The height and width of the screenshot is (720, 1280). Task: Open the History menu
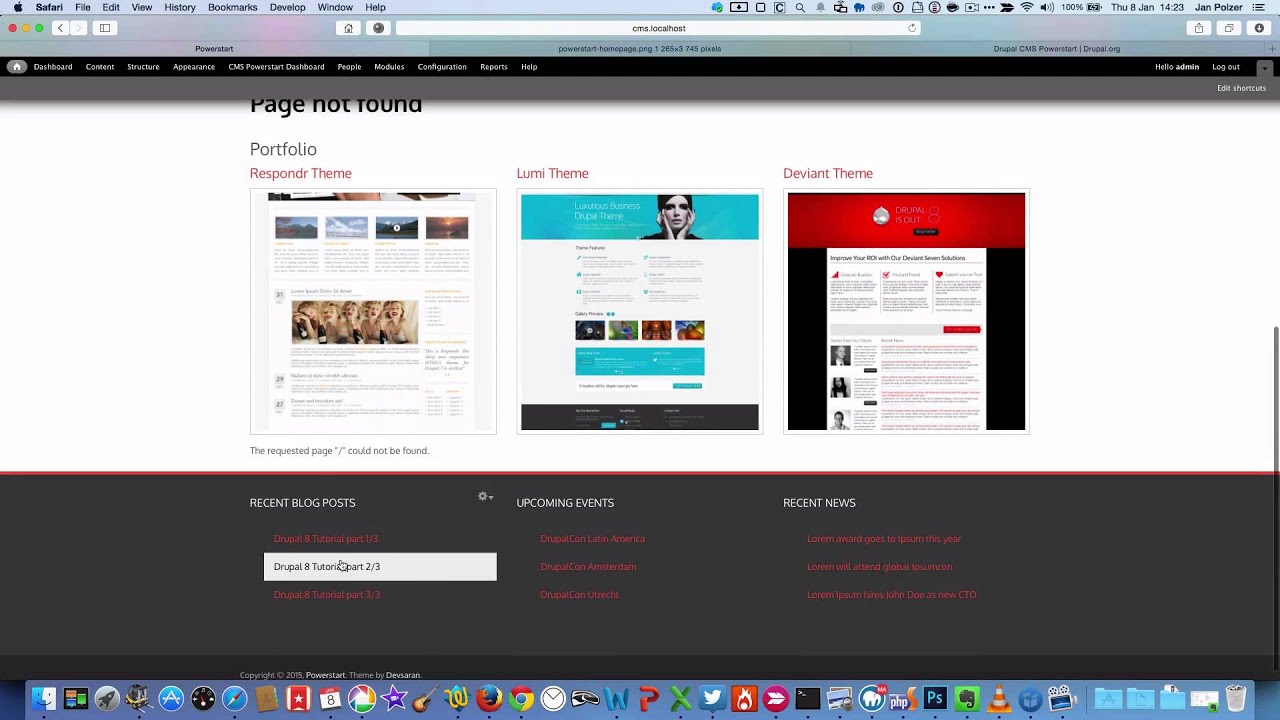point(180,7)
